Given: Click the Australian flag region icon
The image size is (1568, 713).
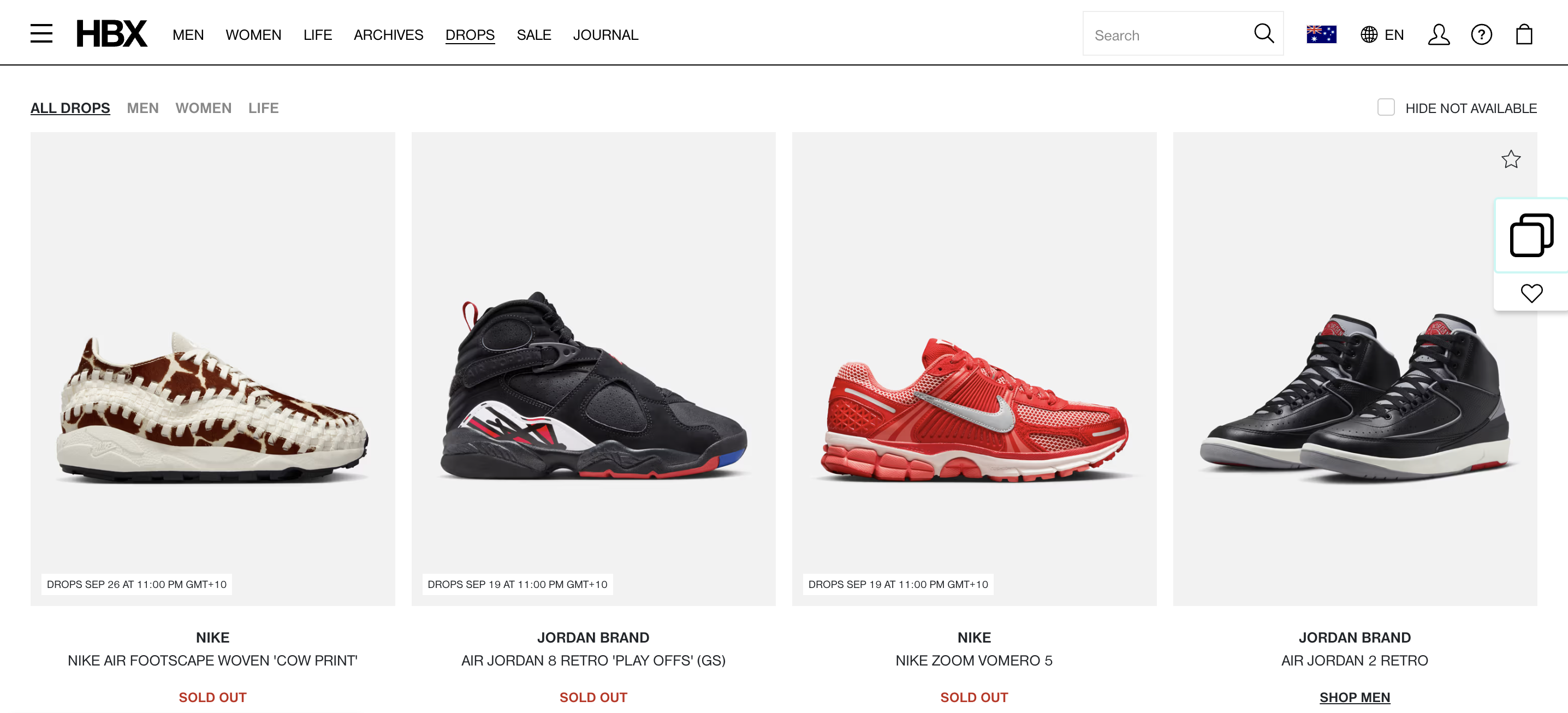Looking at the screenshot, I should [x=1321, y=35].
